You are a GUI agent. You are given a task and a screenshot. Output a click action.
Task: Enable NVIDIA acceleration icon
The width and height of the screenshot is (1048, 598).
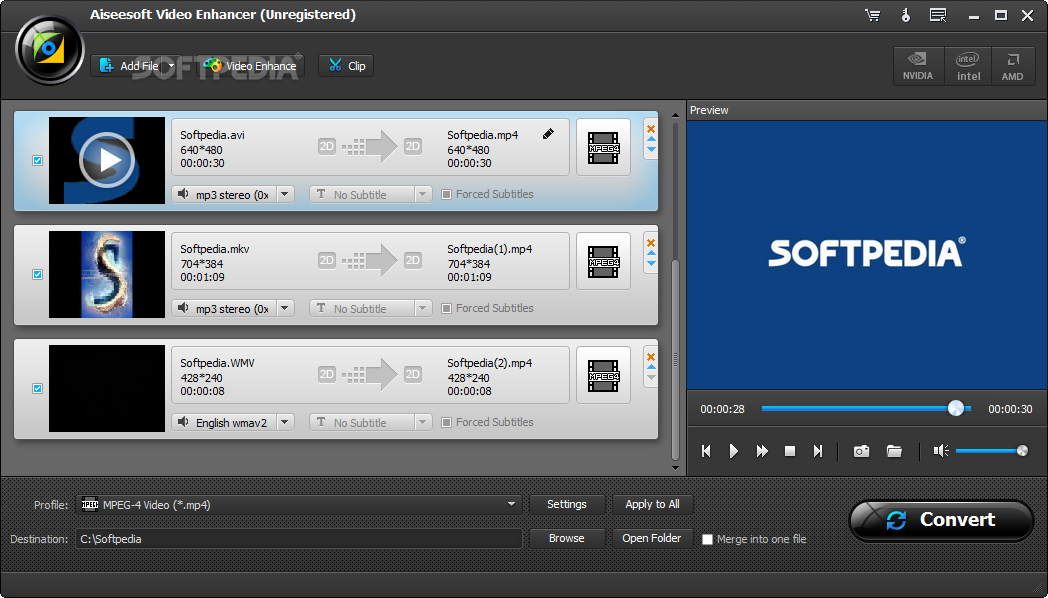tap(918, 66)
